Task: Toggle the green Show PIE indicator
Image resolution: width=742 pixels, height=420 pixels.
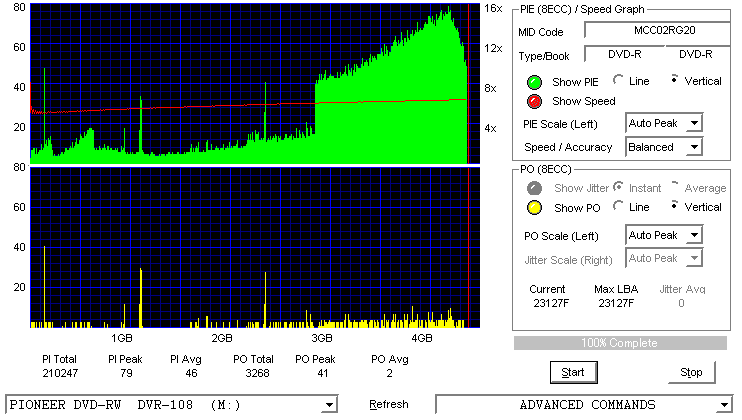Action: pos(534,82)
